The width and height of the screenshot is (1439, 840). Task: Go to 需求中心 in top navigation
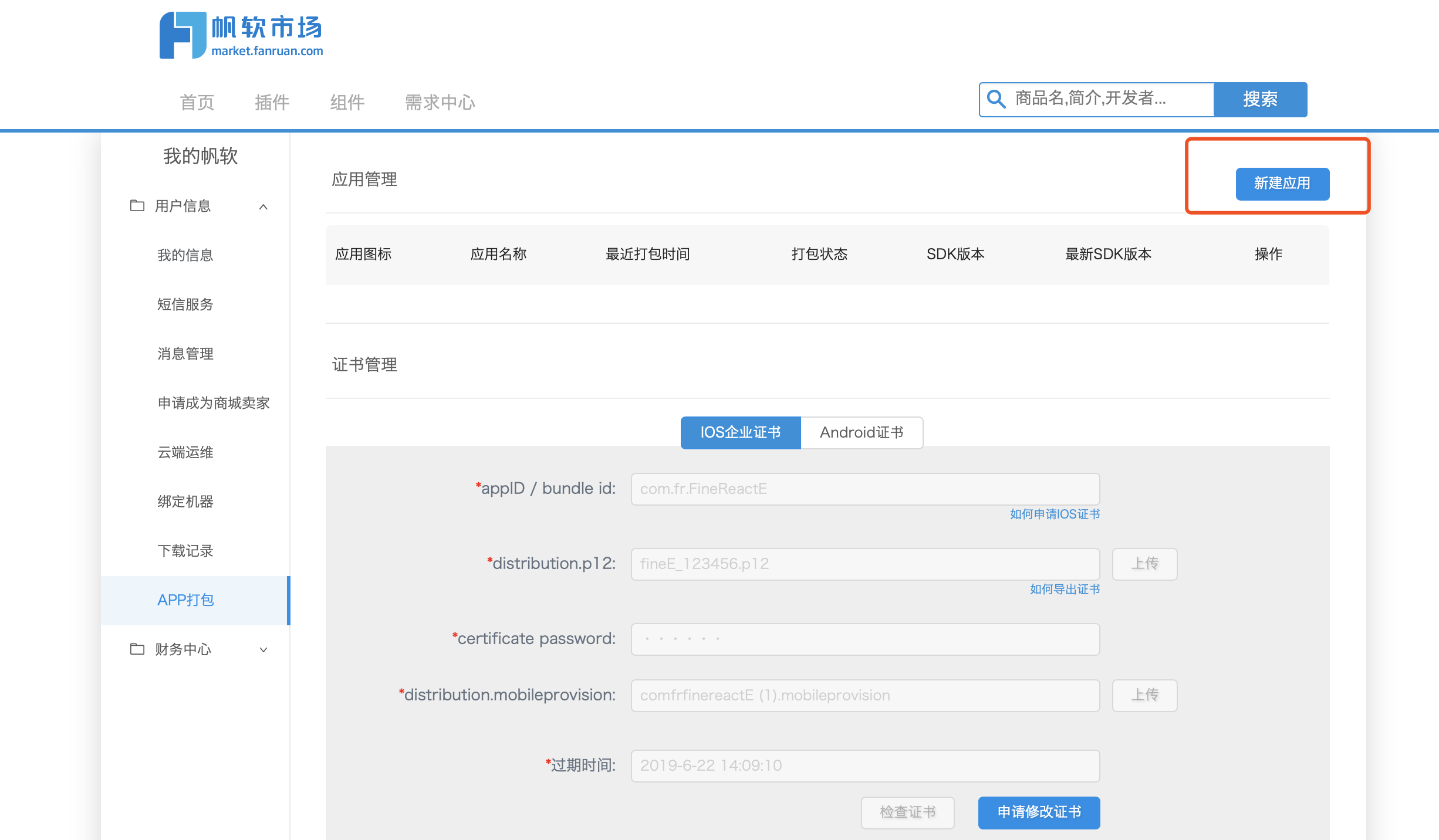coord(440,103)
